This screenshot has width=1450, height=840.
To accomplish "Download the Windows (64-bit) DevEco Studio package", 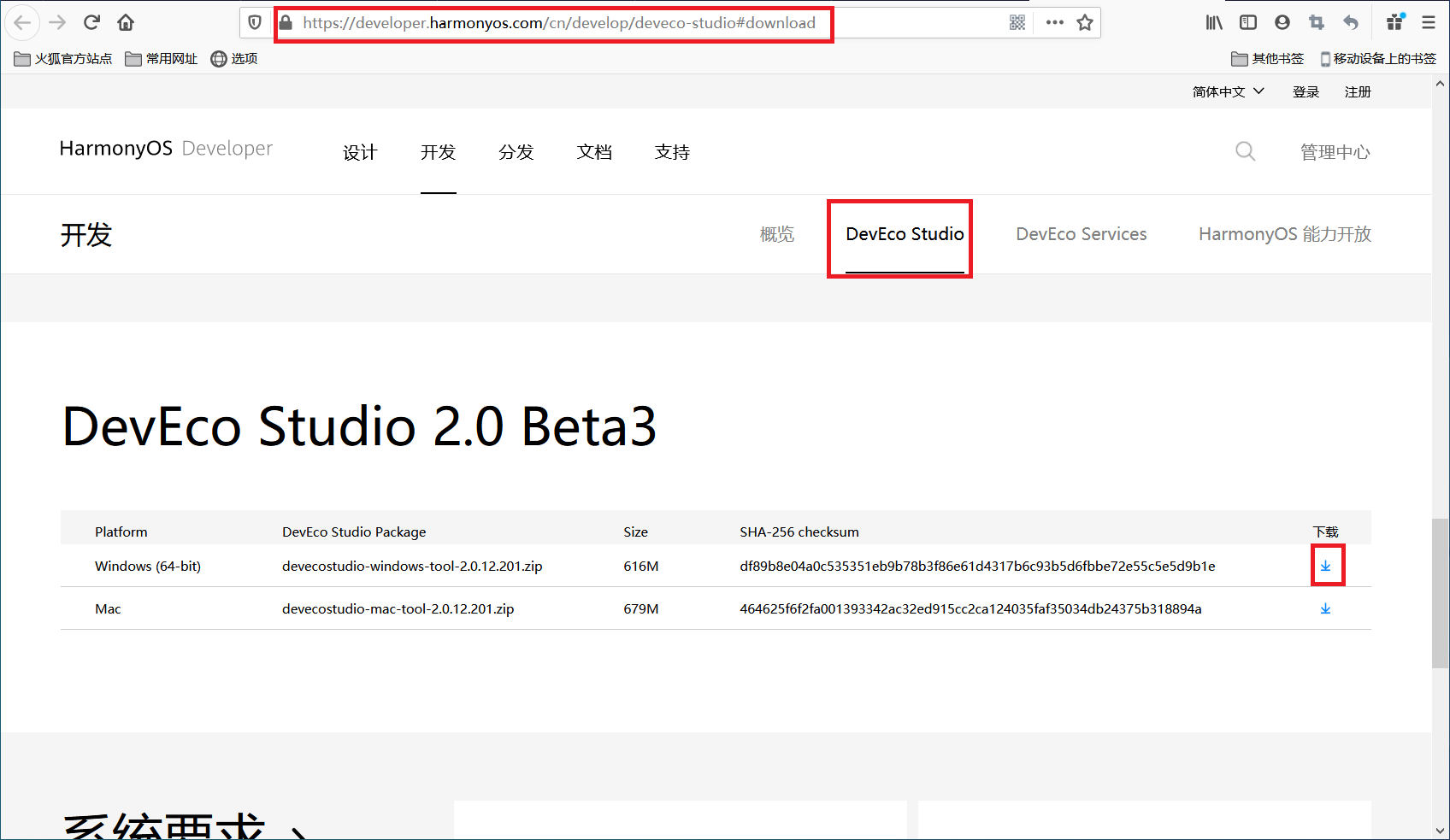I will pyautogui.click(x=1326, y=566).
